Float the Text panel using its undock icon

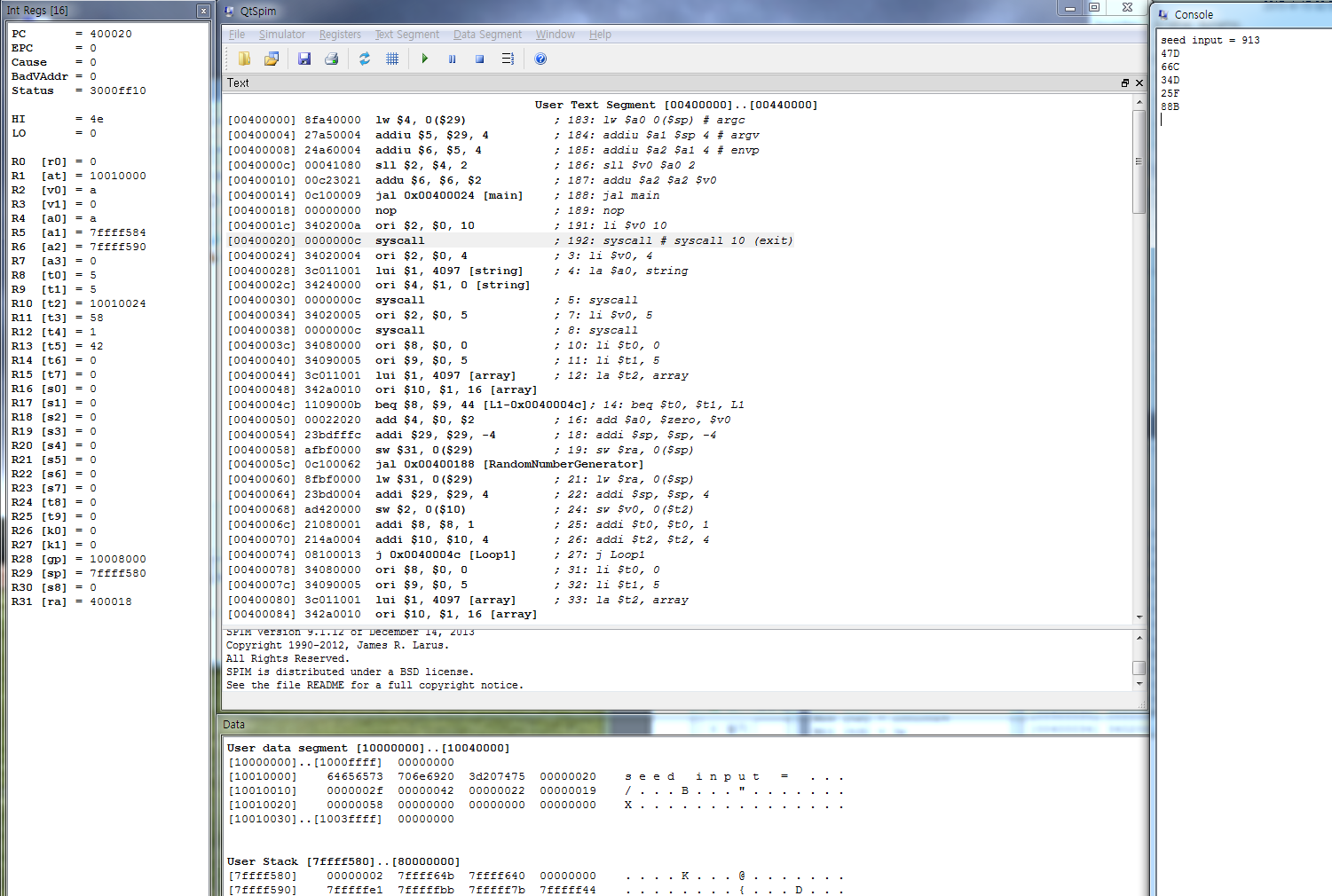point(1124,83)
